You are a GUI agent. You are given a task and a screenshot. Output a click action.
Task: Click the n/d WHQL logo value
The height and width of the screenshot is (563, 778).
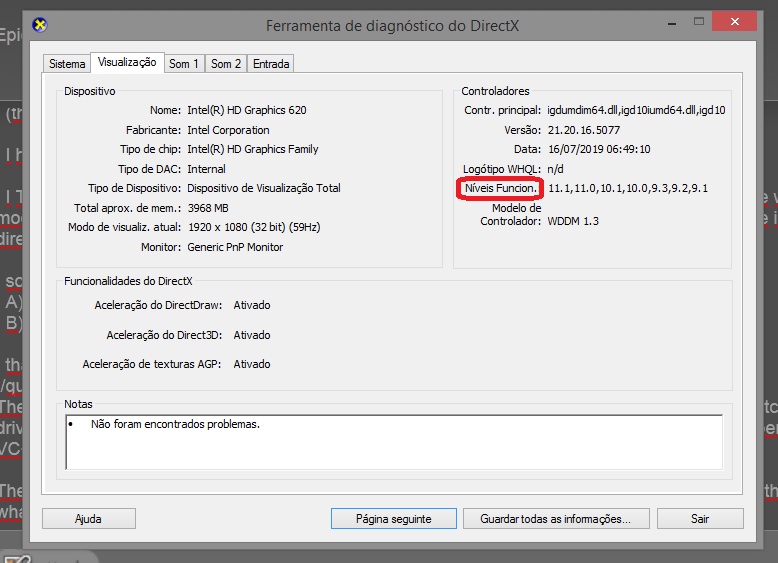coord(555,169)
